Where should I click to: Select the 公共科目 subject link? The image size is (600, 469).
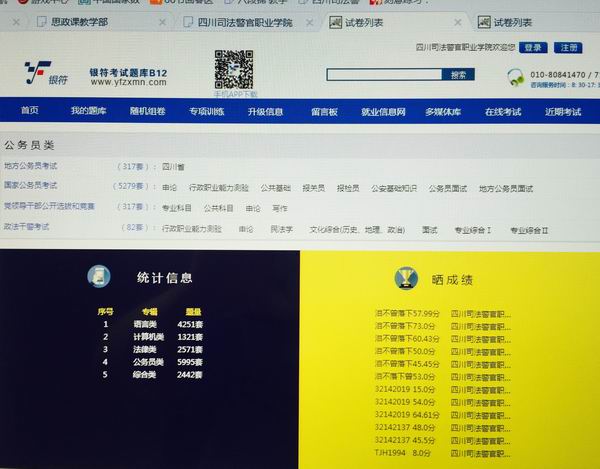coord(218,208)
